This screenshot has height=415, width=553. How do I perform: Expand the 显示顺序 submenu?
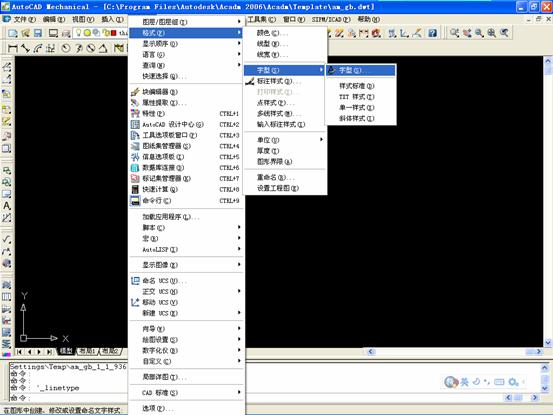187,44
